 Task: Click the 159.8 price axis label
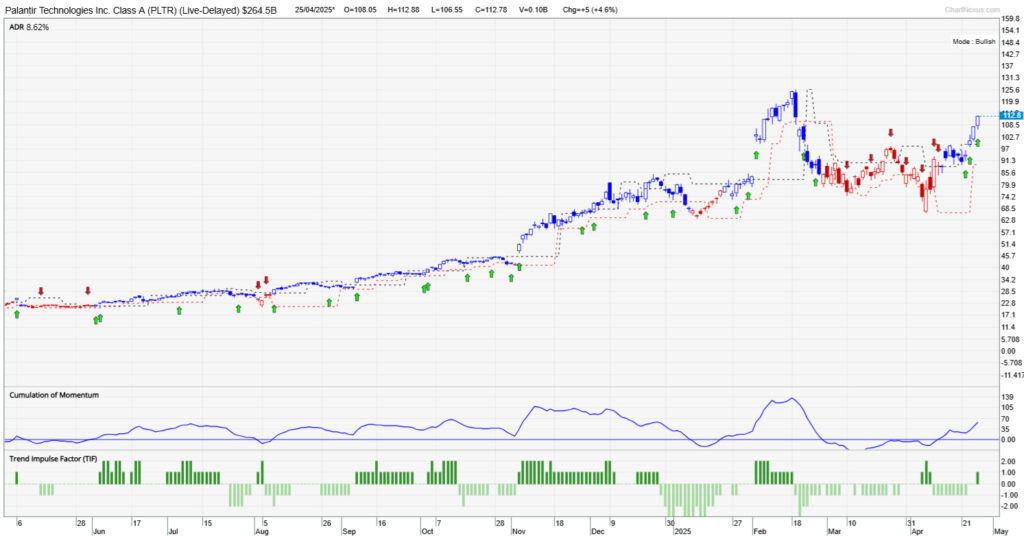pos(1010,19)
